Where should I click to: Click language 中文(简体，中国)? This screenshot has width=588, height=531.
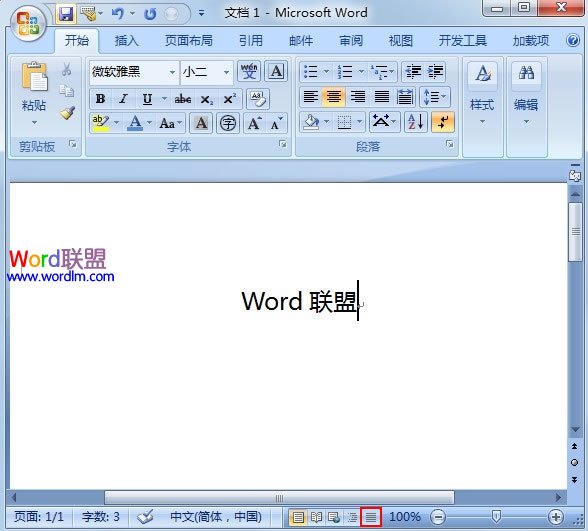(x=216, y=517)
